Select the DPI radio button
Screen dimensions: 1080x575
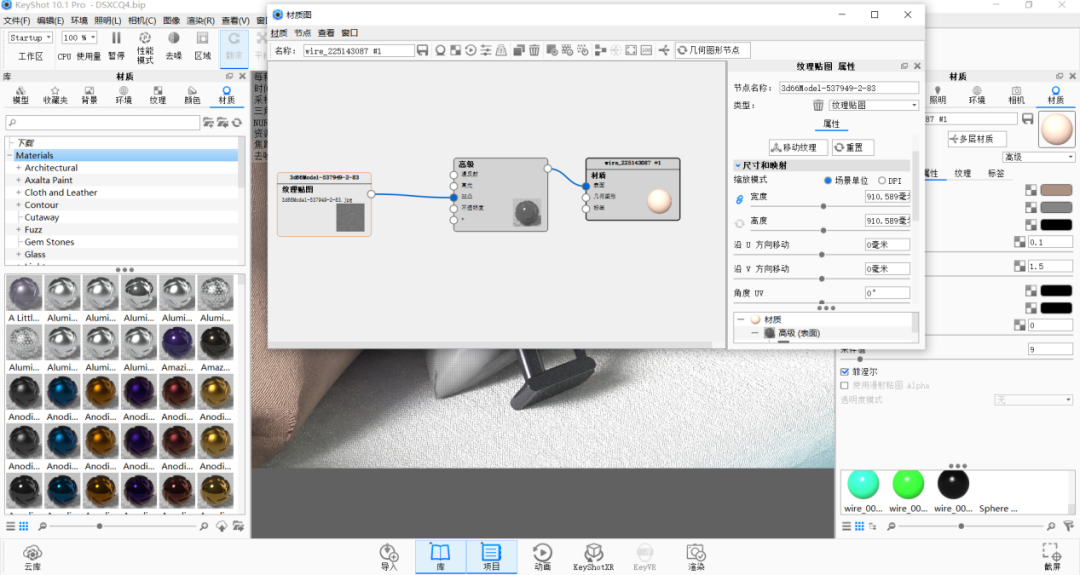pos(882,180)
